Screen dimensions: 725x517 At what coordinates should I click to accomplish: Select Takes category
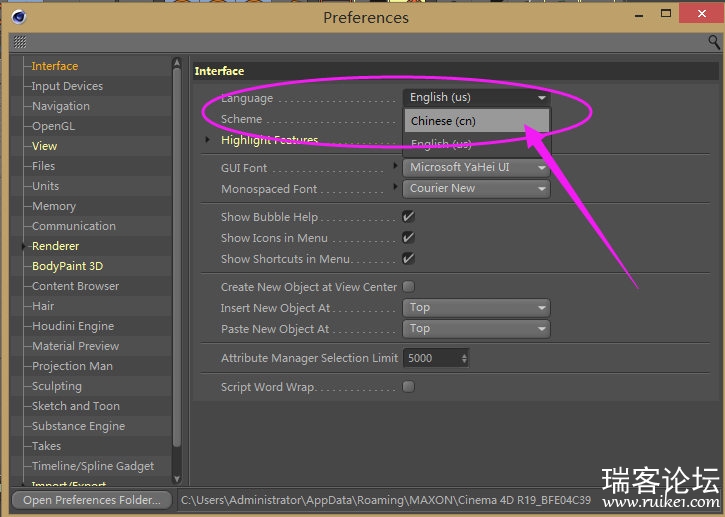coord(46,446)
